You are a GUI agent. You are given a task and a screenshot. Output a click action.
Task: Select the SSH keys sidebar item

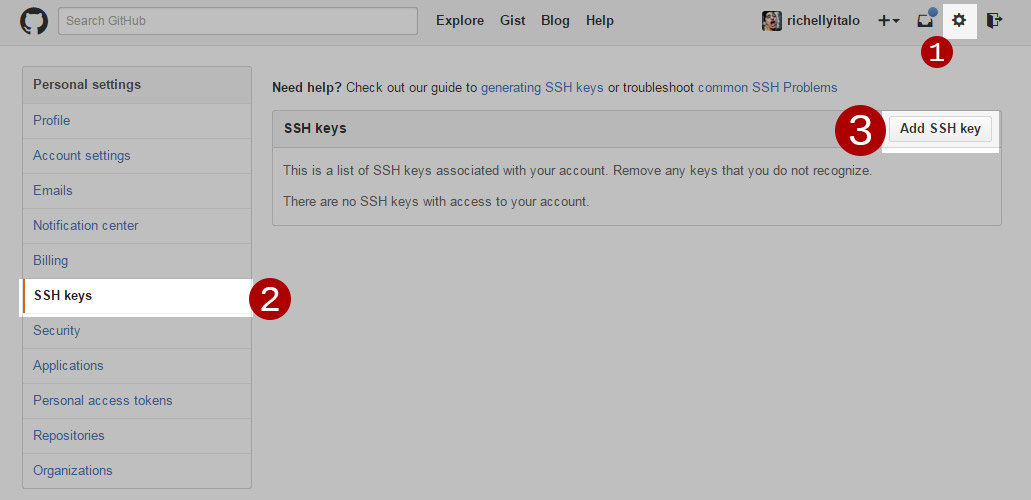[137, 296]
